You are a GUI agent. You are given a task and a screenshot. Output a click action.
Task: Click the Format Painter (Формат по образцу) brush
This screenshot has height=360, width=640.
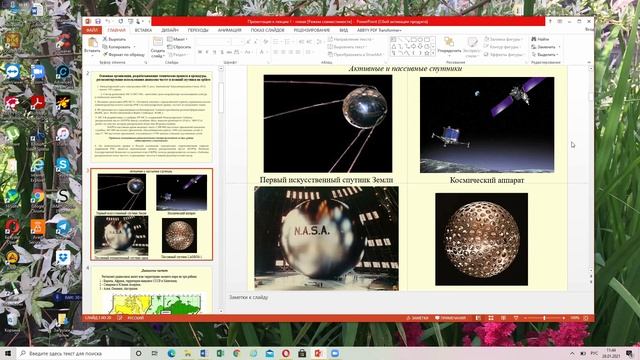click(105, 54)
